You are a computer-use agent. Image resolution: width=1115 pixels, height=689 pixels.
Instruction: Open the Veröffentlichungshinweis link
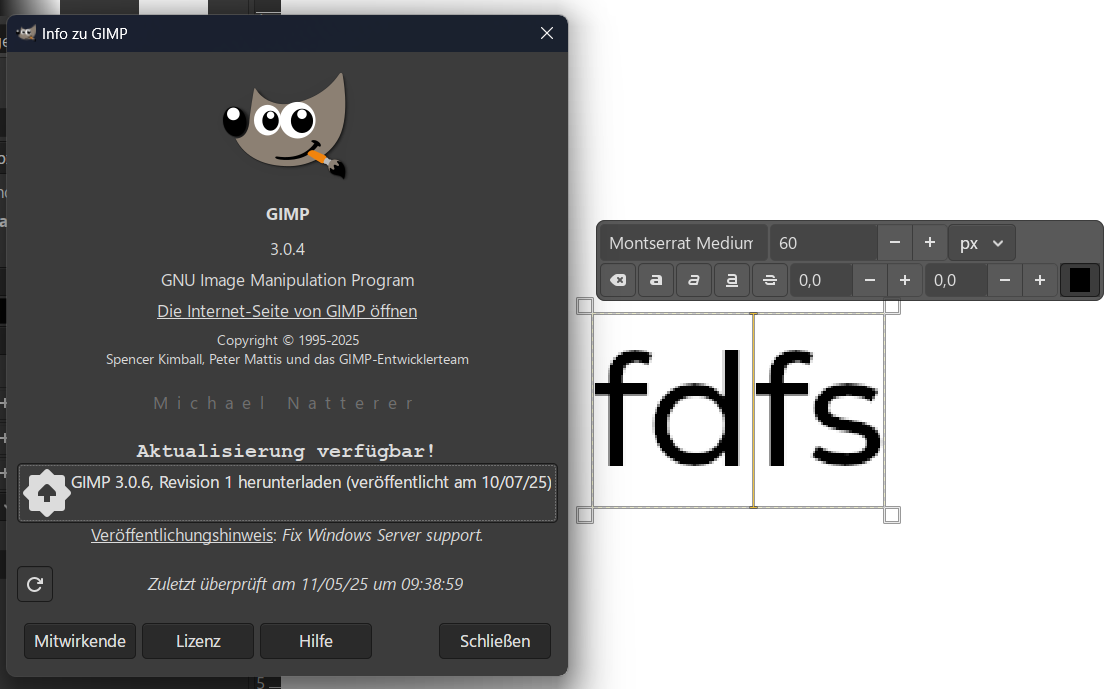coord(182,535)
